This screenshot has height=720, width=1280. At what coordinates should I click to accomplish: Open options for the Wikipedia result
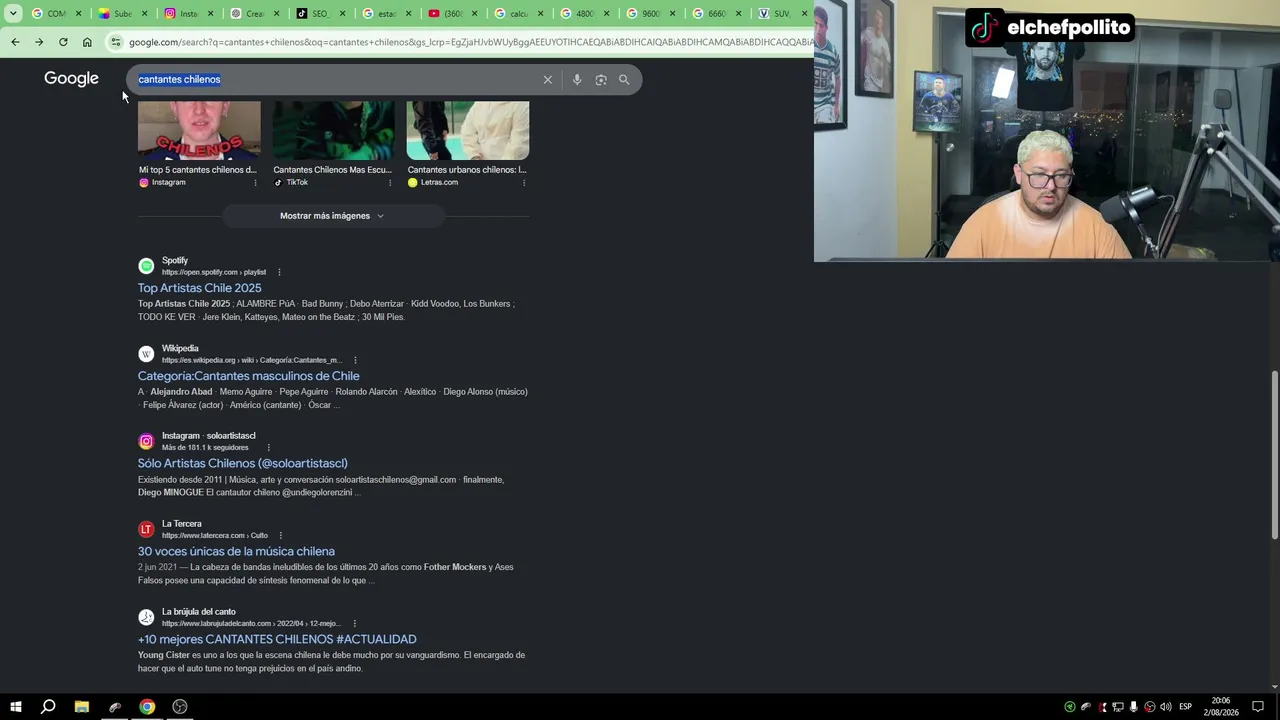[355, 360]
